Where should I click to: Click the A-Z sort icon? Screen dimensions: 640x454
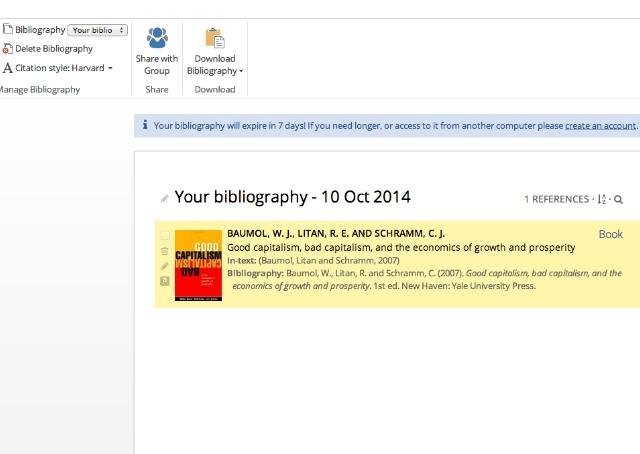coord(602,200)
